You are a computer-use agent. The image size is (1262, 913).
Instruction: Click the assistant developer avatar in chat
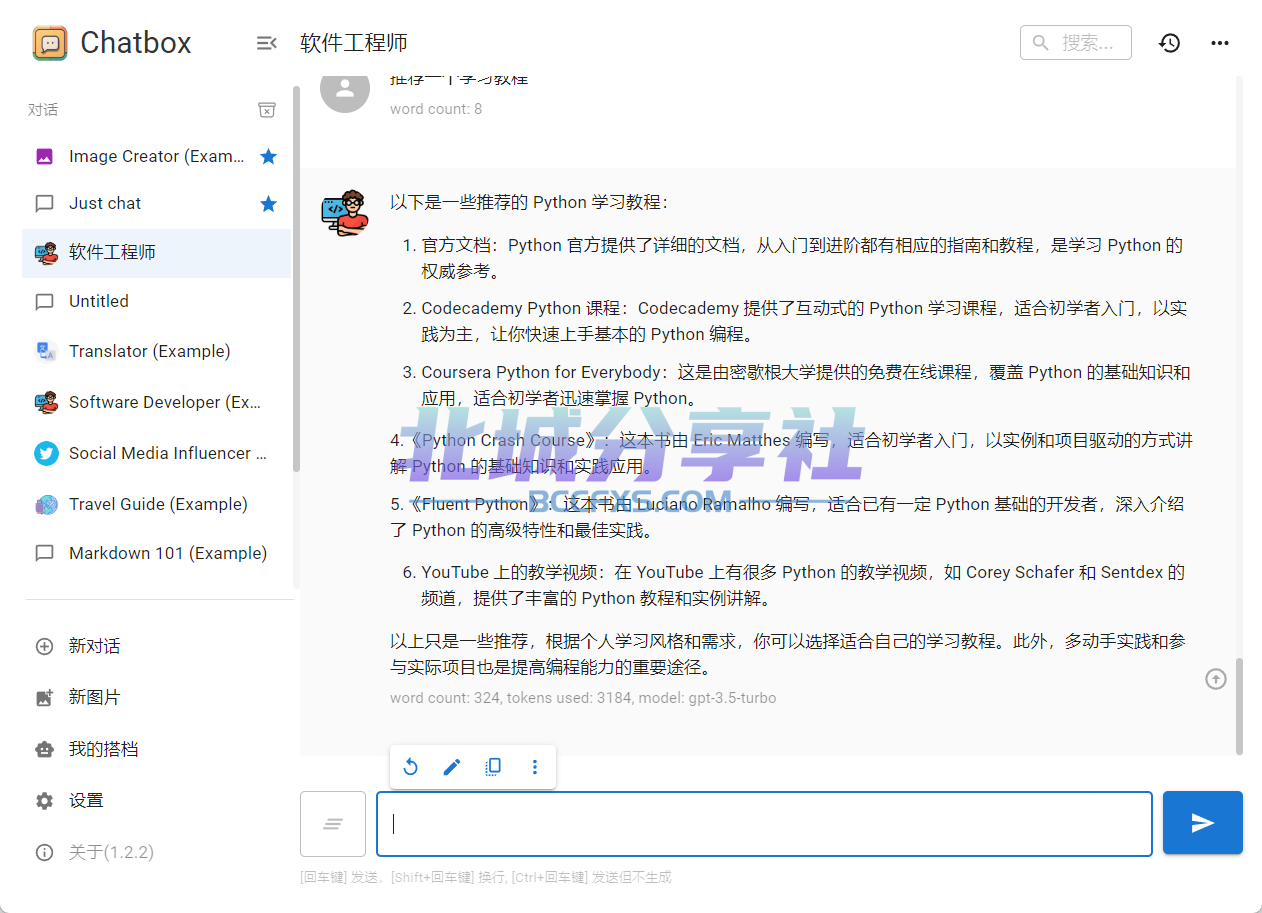pos(345,212)
